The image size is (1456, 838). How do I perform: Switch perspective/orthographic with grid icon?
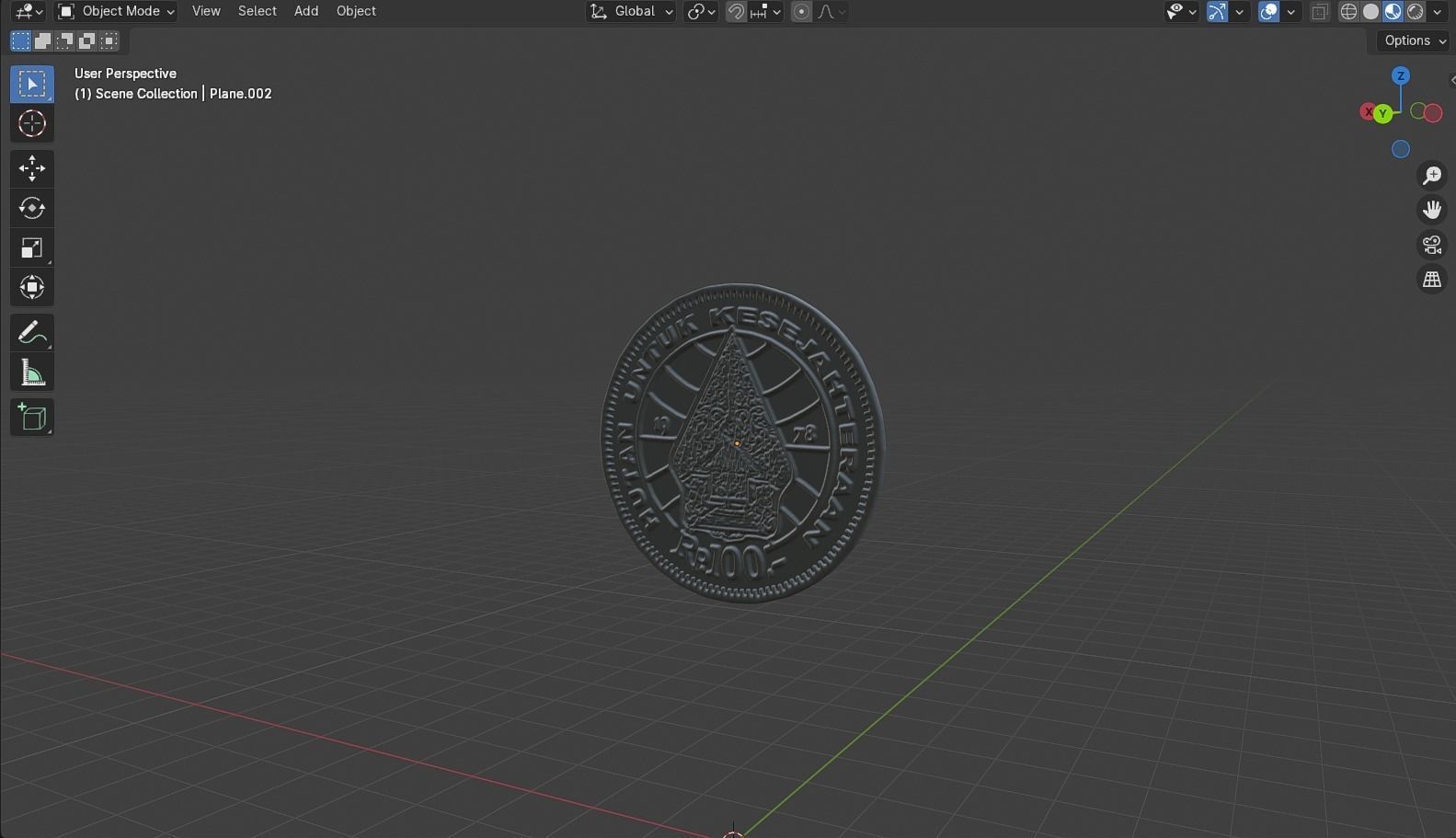point(1432,280)
